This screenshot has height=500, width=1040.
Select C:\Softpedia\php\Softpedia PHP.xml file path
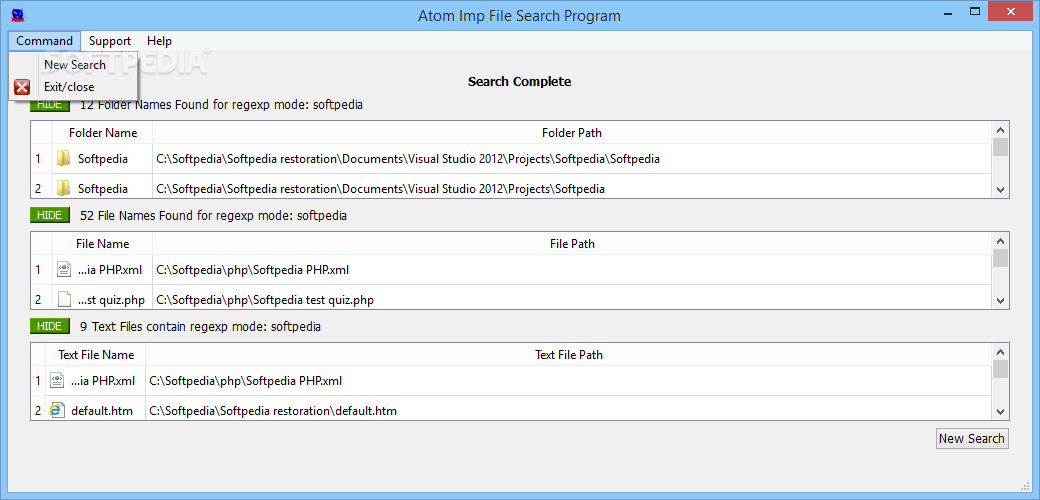(253, 270)
